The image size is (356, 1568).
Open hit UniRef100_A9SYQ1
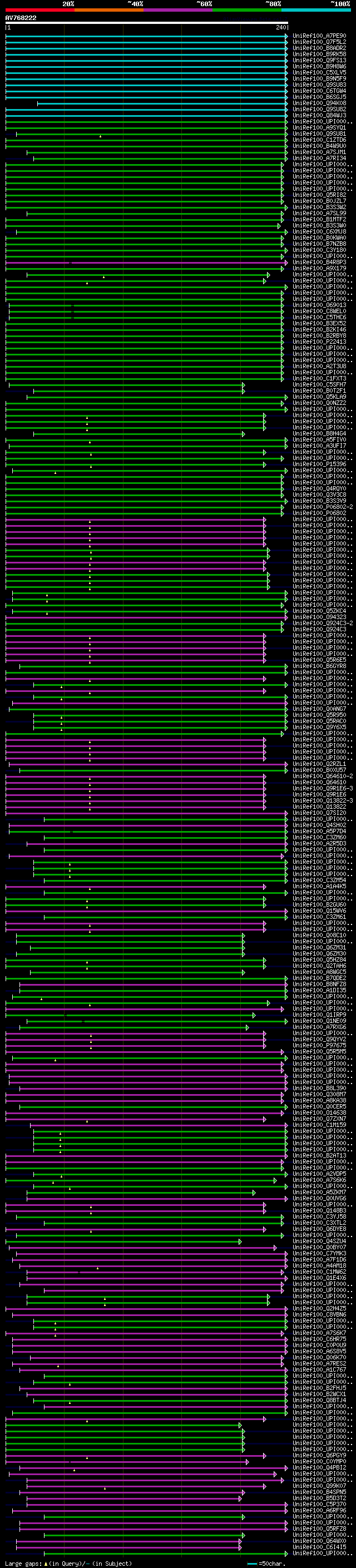(x=319, y=128)
